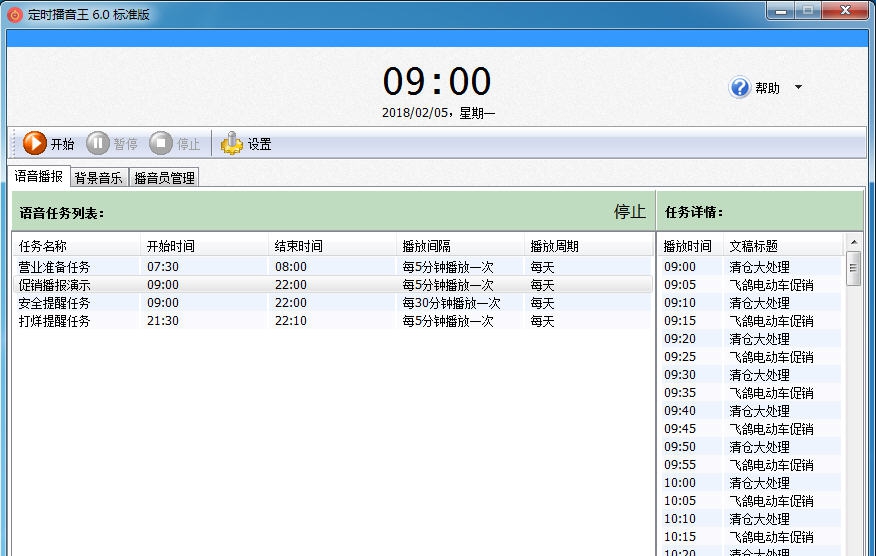Click the Stop (停止) toolbar button

(174, 144)
